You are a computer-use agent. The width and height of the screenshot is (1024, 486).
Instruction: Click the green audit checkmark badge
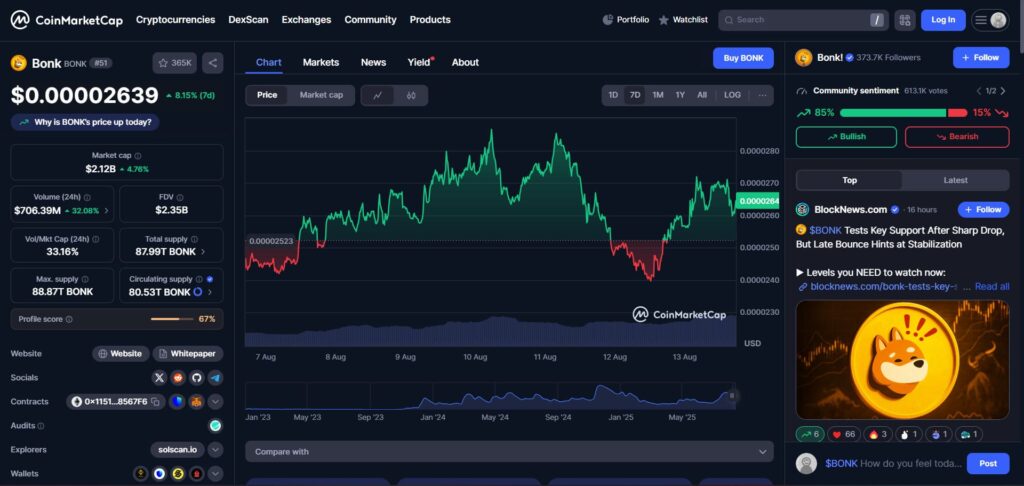pyautogui.click(x=215, y=426)
